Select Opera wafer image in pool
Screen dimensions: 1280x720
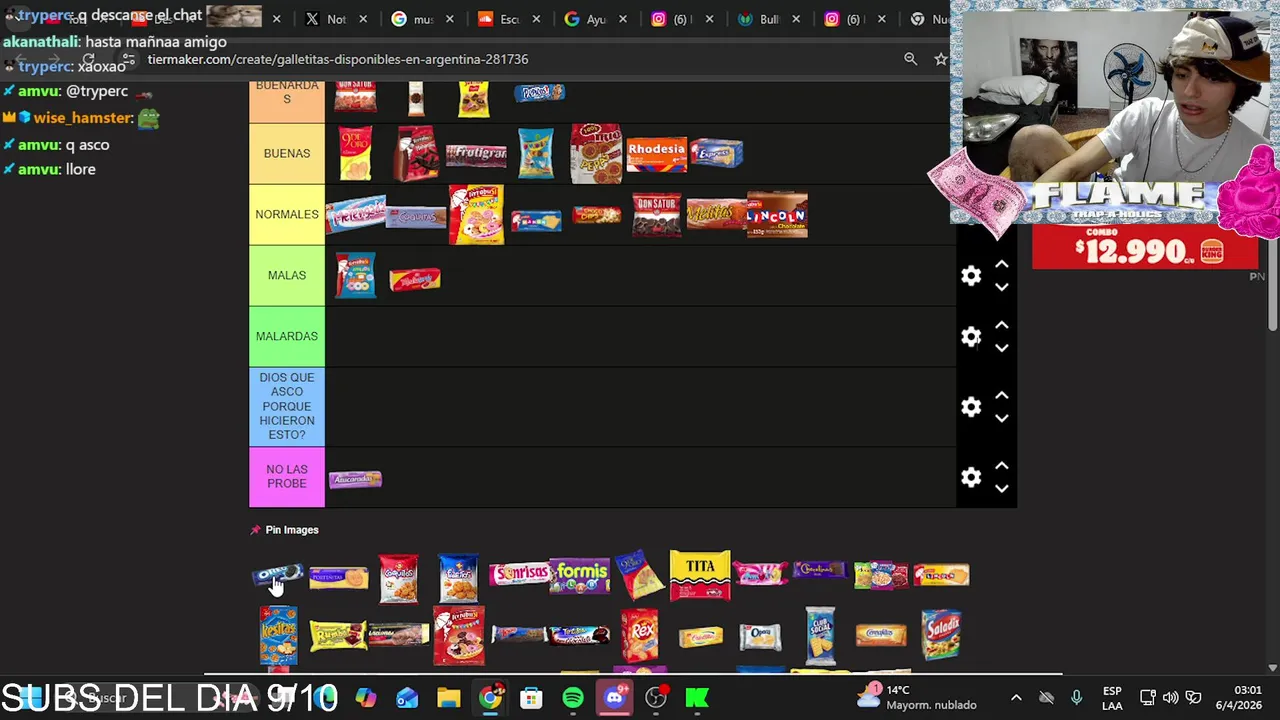[760, 636]
